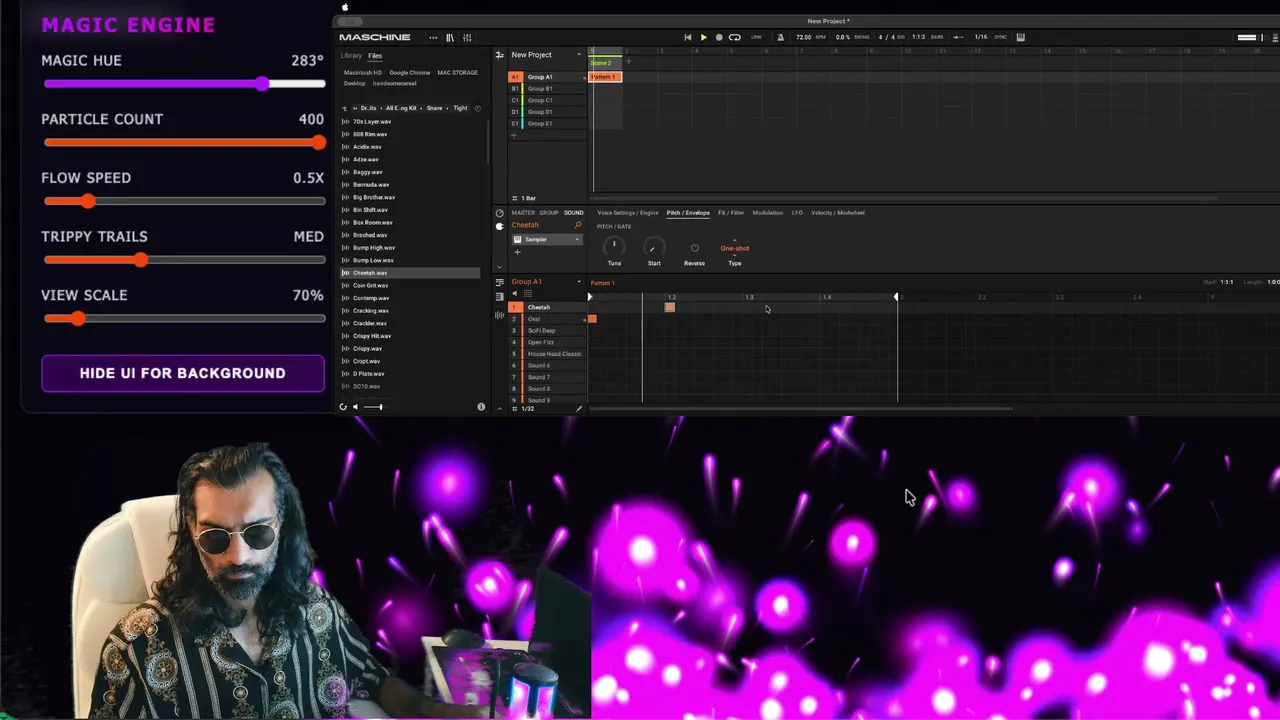Open the mixer view icon

(467, 38)
